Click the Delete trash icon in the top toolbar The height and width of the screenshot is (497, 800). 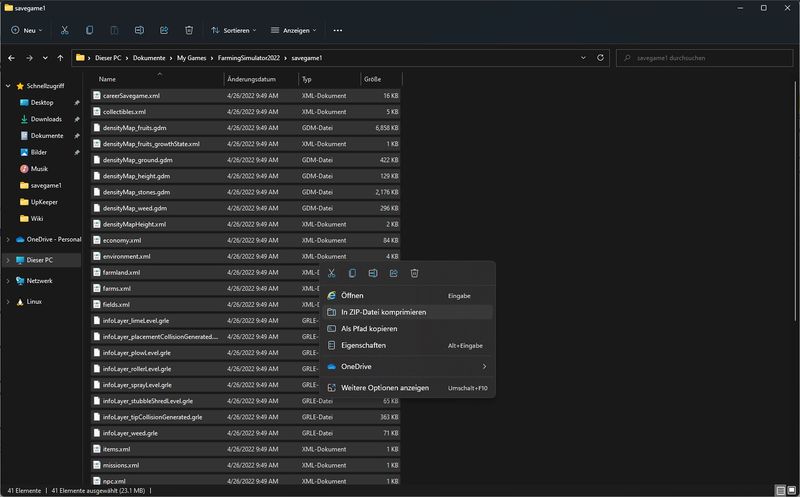coord(189,30)
